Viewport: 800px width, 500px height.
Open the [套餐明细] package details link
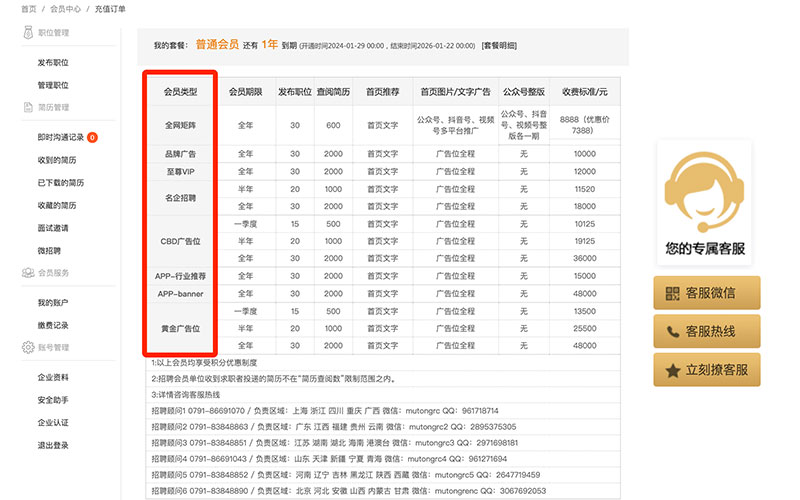tap(499, 45)
